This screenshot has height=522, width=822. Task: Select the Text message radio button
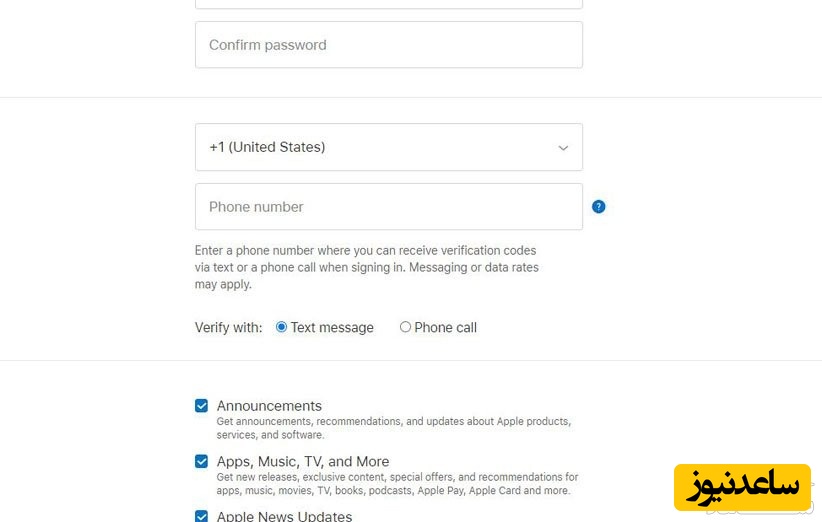coord(281,327)
